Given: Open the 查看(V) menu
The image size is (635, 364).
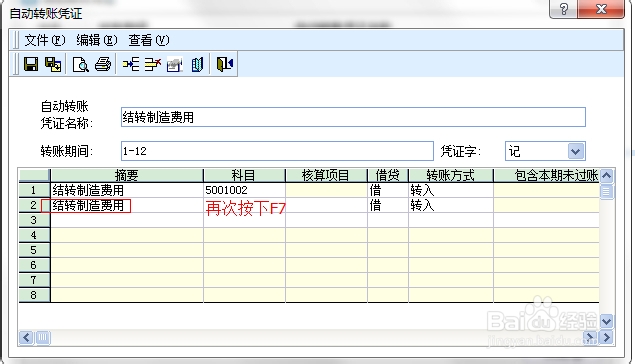Looking at the screenshot, I should [x=149, y=40].
